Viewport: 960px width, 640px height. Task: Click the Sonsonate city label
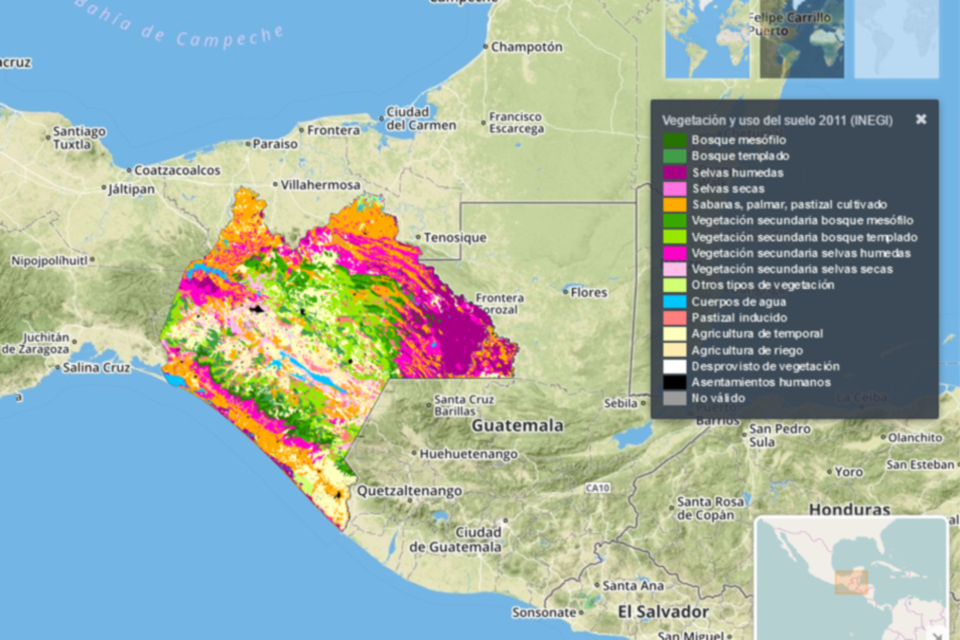point(544,612)
